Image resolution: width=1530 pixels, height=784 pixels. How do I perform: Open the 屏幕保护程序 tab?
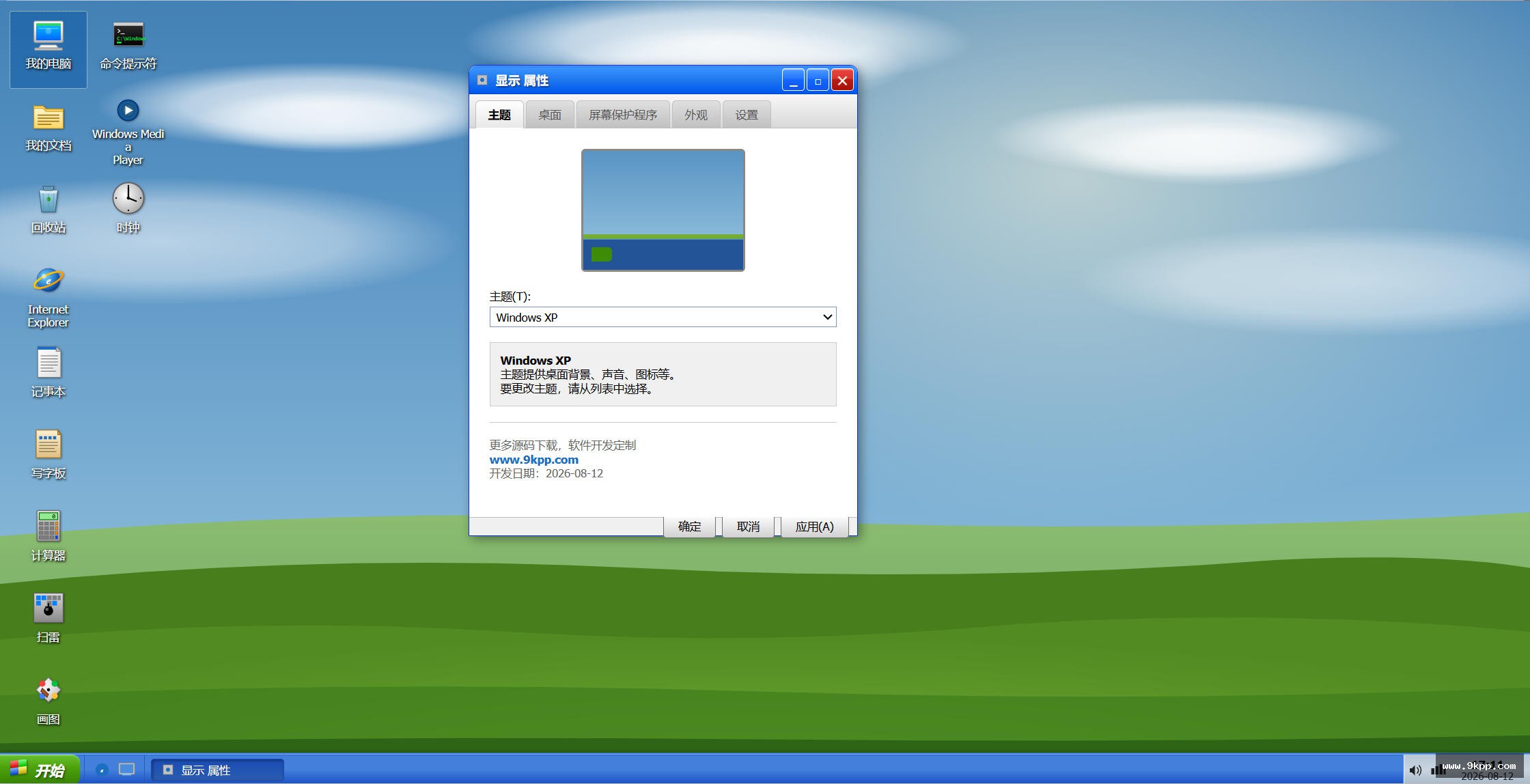pos(623,115)
